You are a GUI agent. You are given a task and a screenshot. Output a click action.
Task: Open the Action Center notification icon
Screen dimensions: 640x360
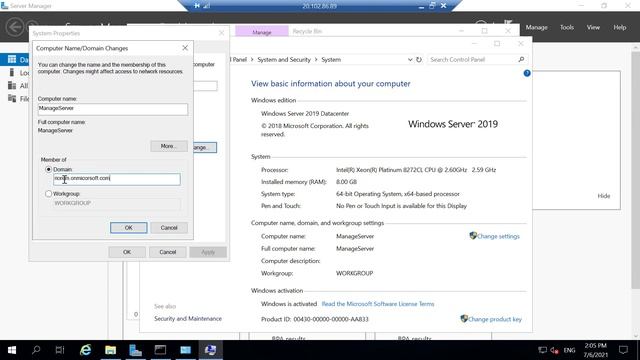pos(623,350)
